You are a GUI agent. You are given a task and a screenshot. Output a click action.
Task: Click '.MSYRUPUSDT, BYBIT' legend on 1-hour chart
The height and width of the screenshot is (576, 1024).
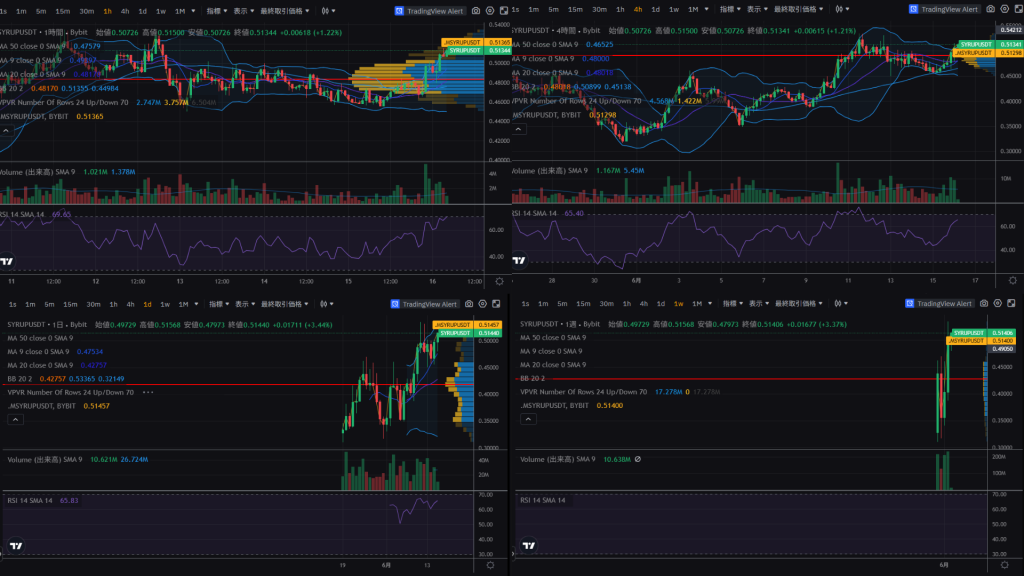click(35, 116)
